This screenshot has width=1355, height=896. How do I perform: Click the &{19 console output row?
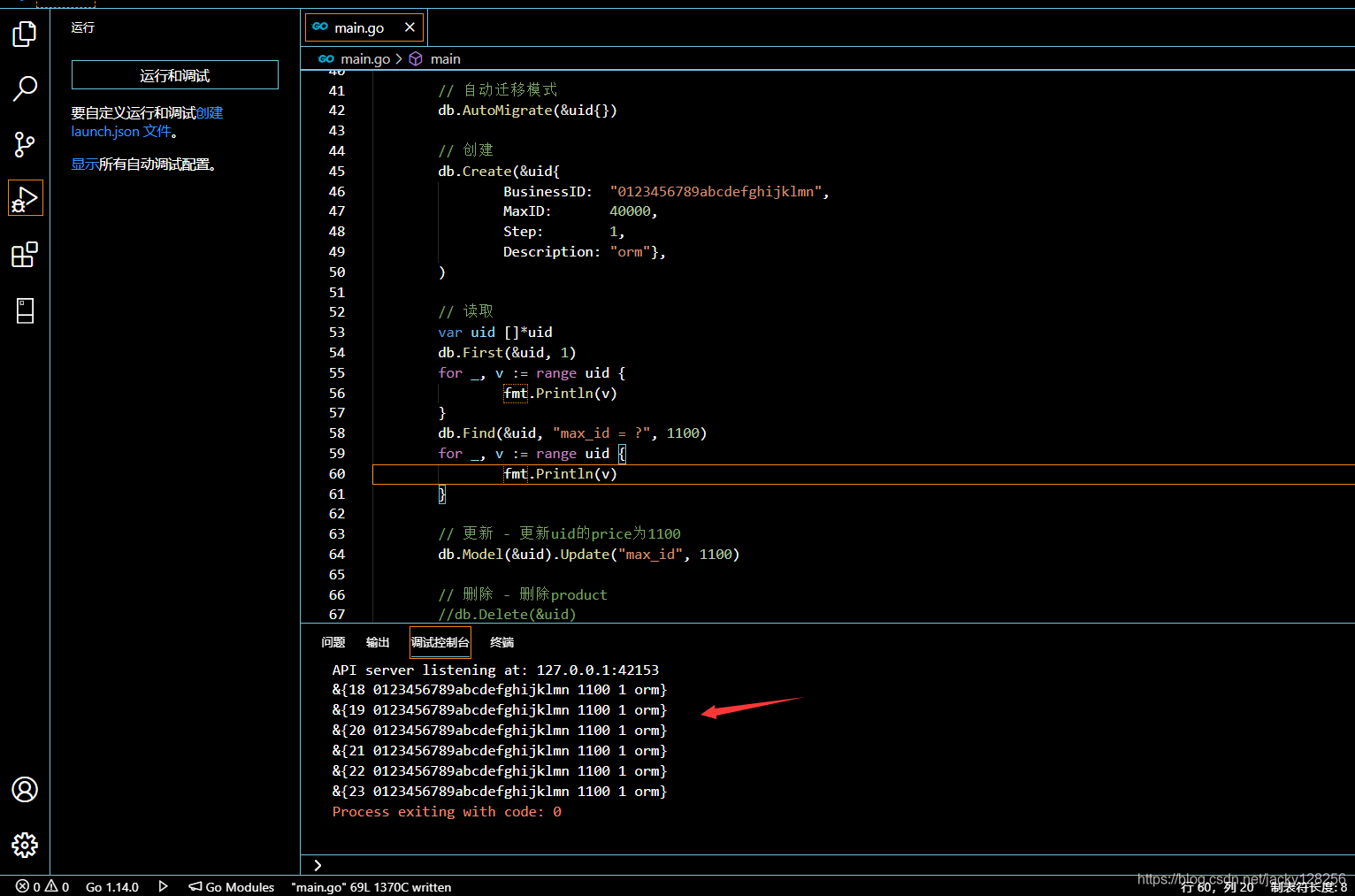coord(500,709)
